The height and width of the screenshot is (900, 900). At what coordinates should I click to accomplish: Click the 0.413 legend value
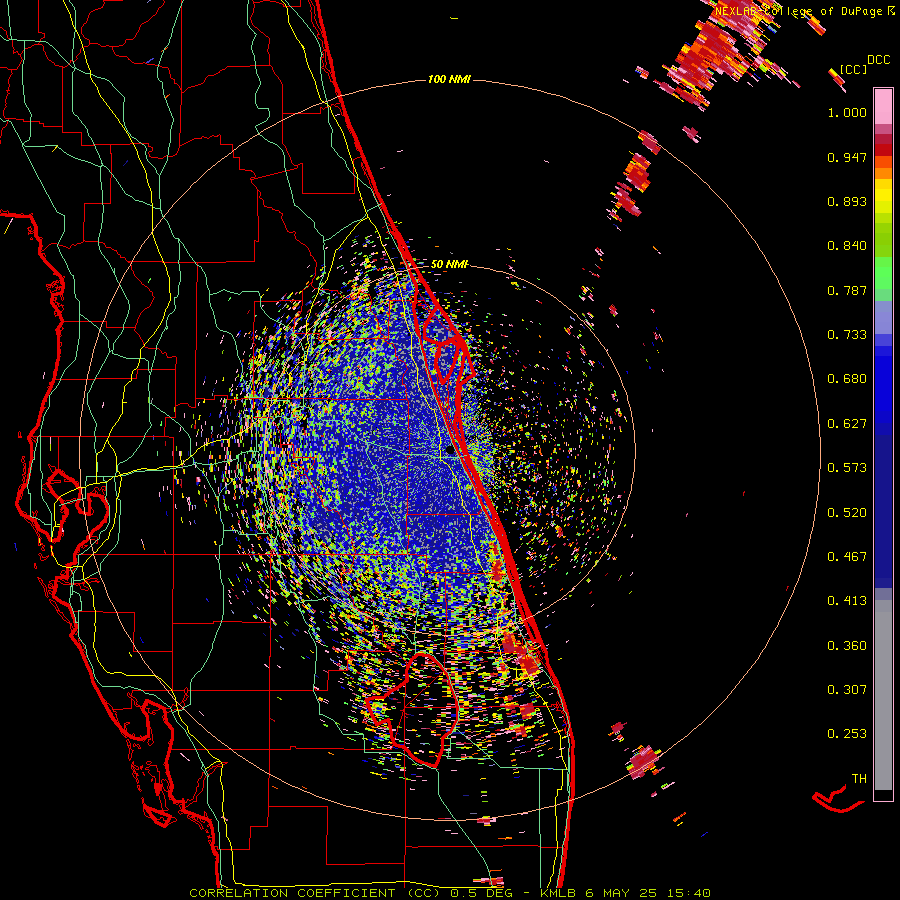pos(847,601)
